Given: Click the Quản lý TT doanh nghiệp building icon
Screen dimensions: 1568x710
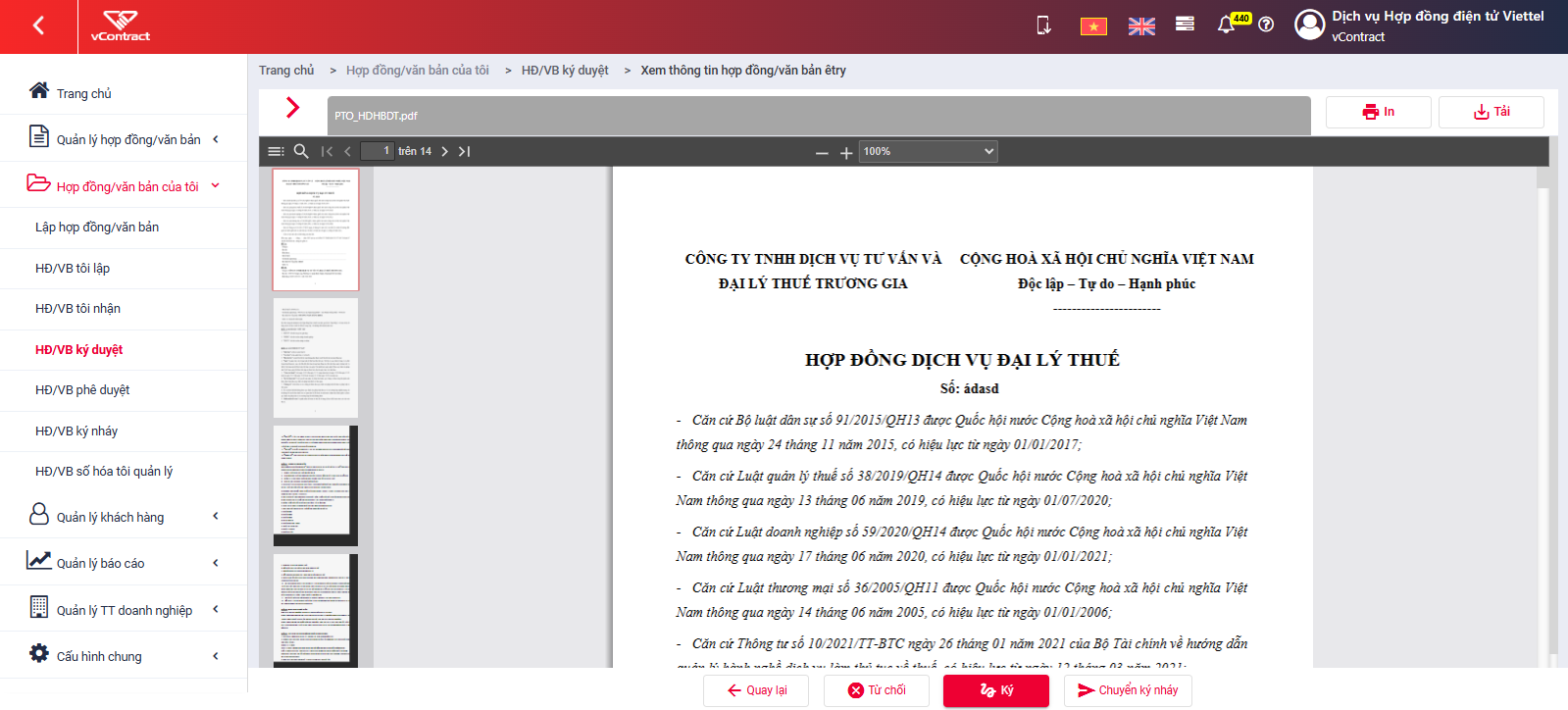Looking at the screenshot, I should coord(39,607).
